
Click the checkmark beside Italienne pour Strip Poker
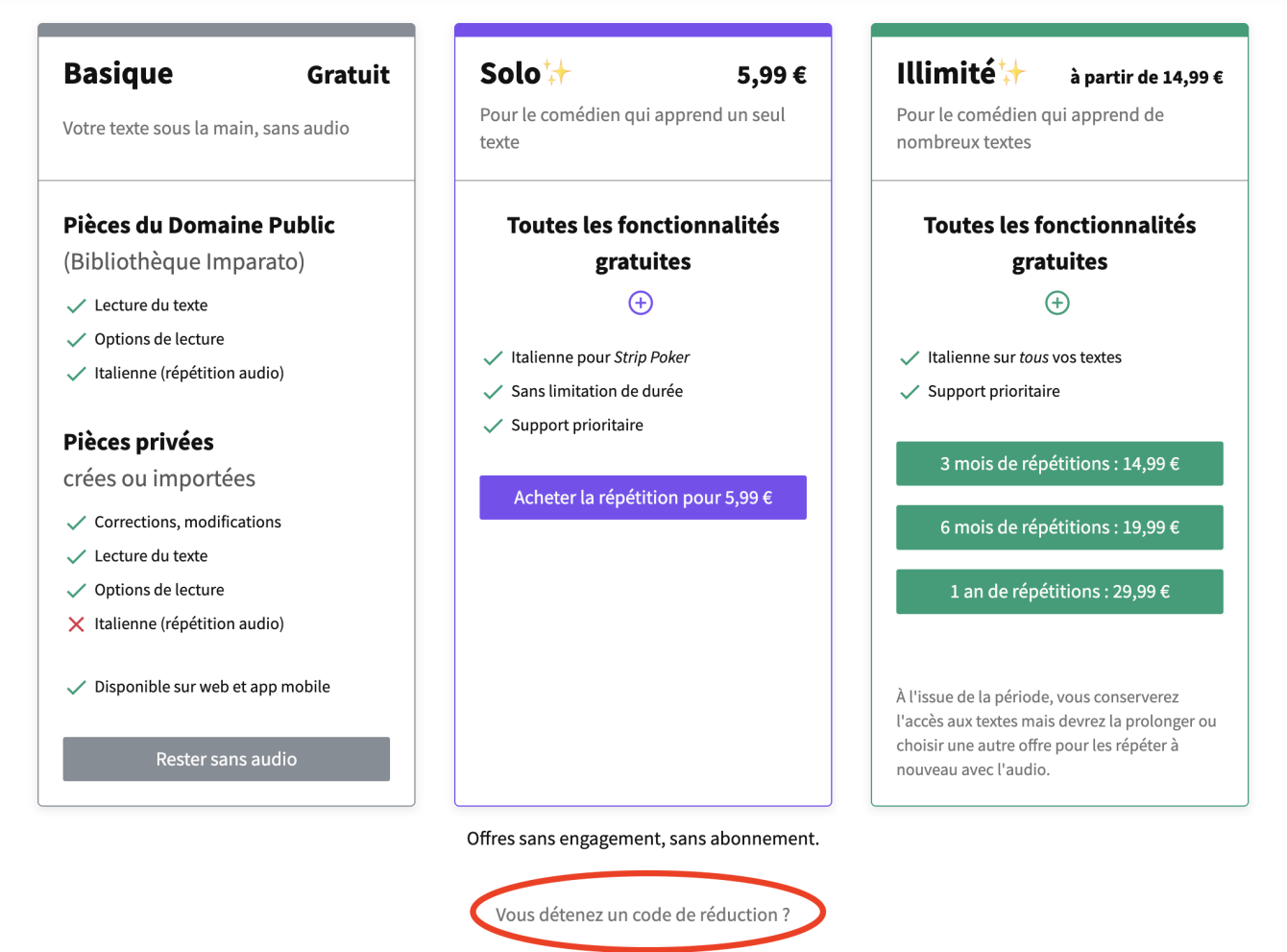pyautogui.click(x=493, y=358)
